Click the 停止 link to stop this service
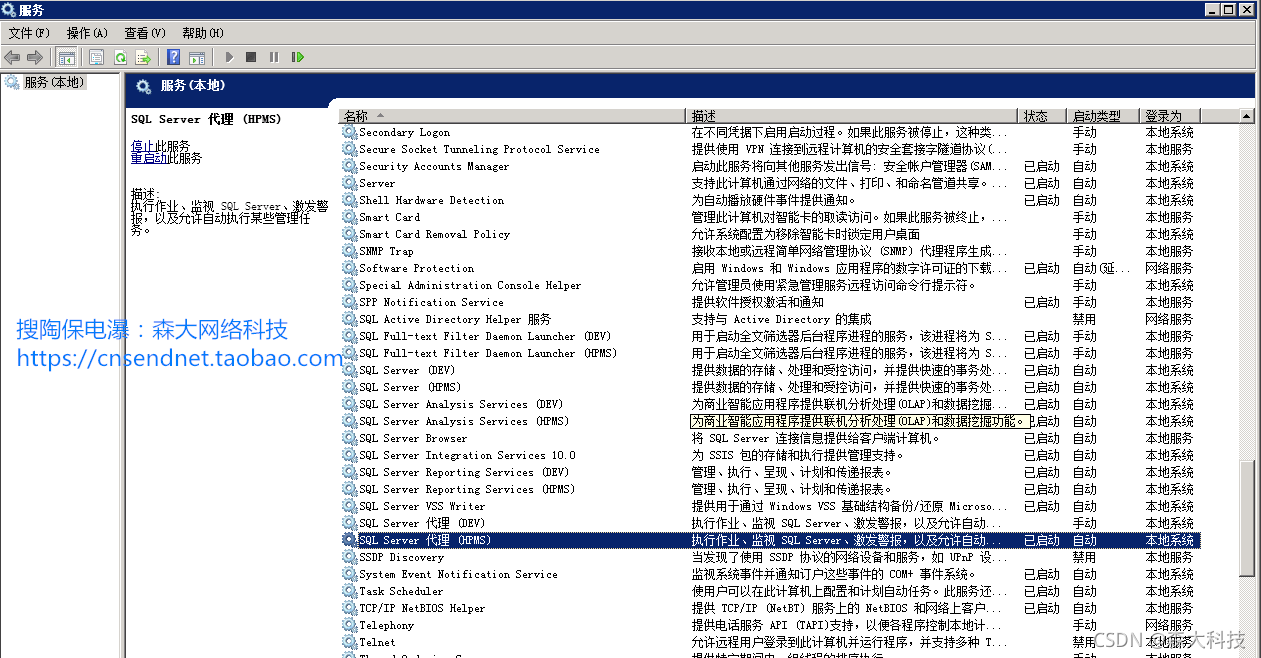1261x658 pixels. [143, 146]
